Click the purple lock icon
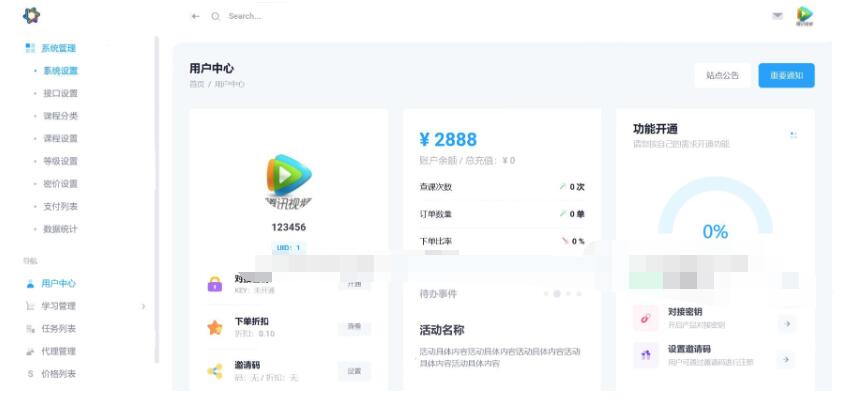Screen dimensions: 841x399 coord(215,284)
